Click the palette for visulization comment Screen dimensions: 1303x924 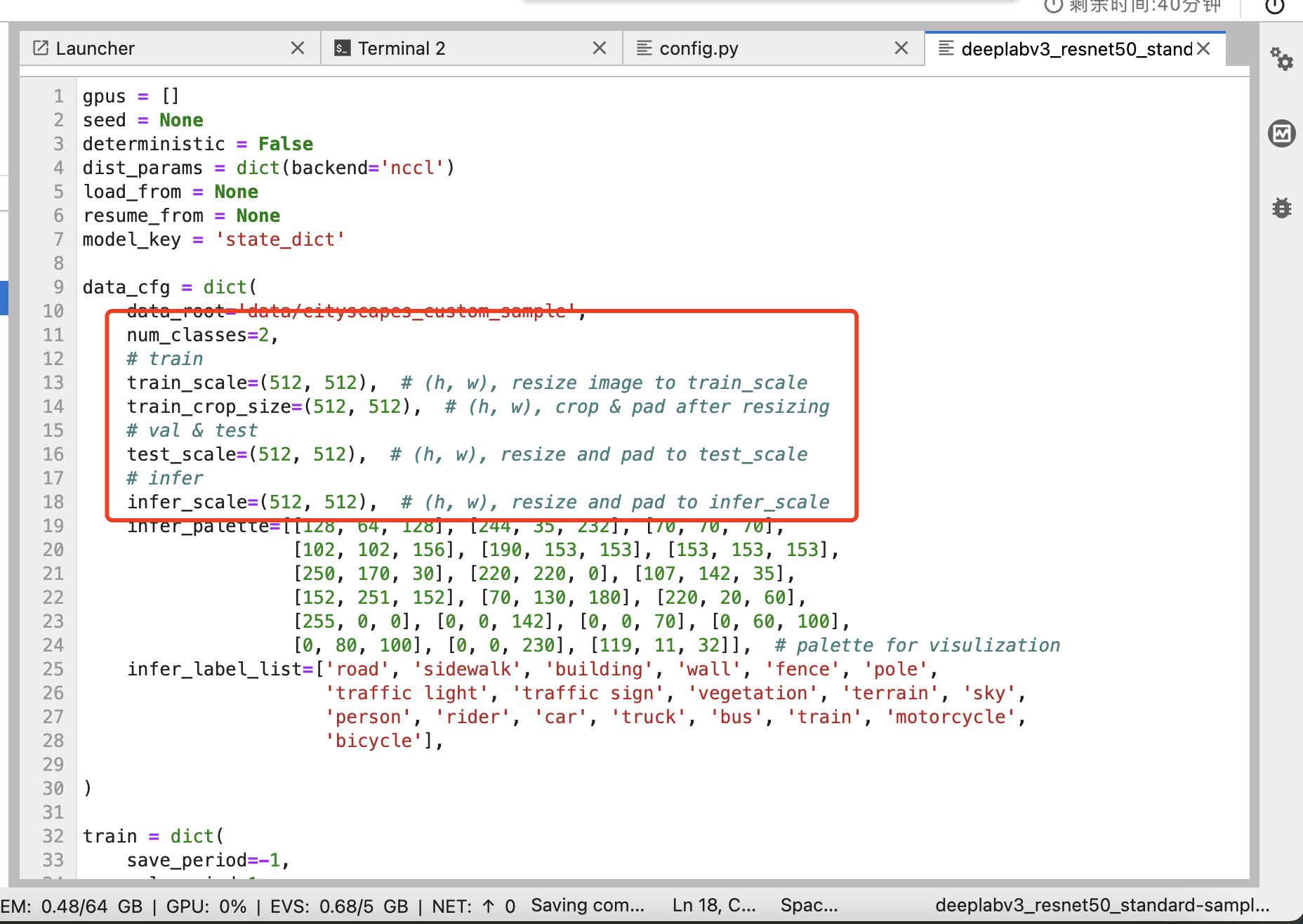(917, 645)
